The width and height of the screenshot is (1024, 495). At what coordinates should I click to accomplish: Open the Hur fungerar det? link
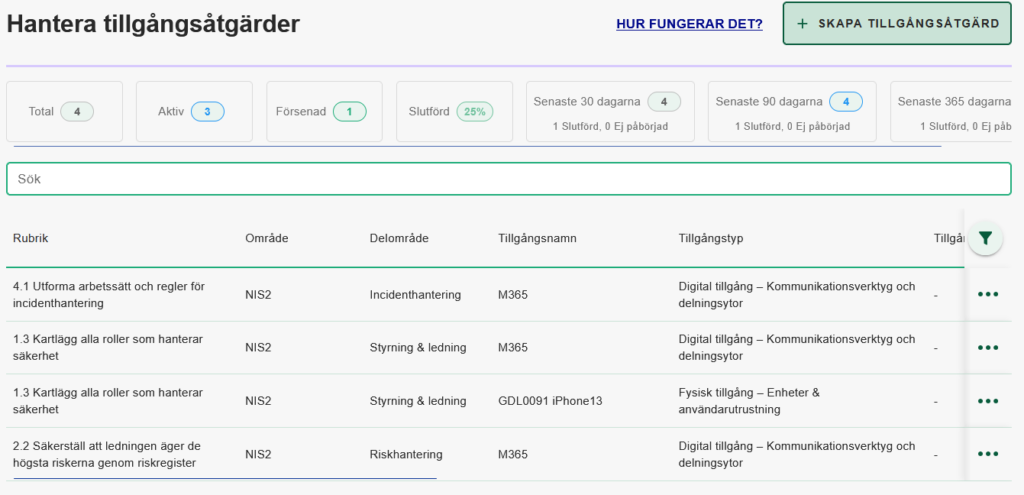click(689, 24)
